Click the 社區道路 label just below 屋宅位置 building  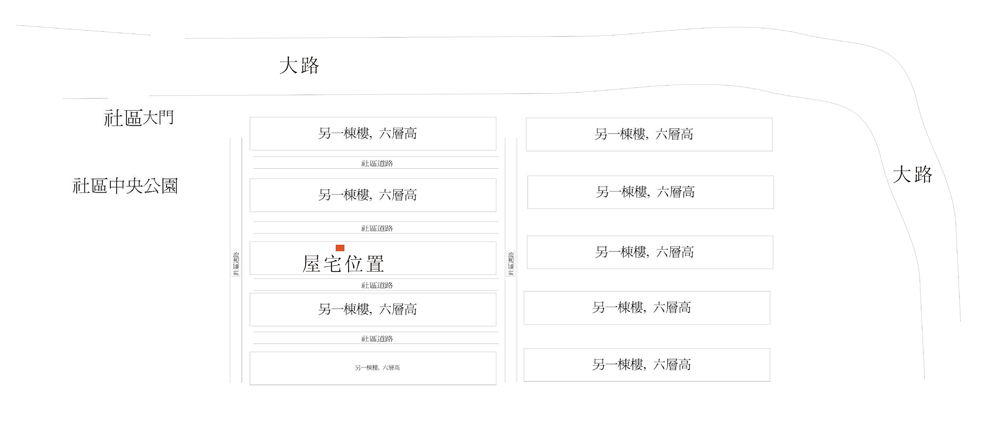(377, 285)
